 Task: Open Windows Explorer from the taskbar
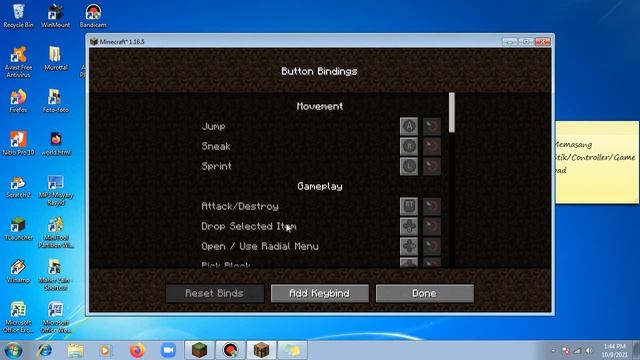click(x=76, y=350)
